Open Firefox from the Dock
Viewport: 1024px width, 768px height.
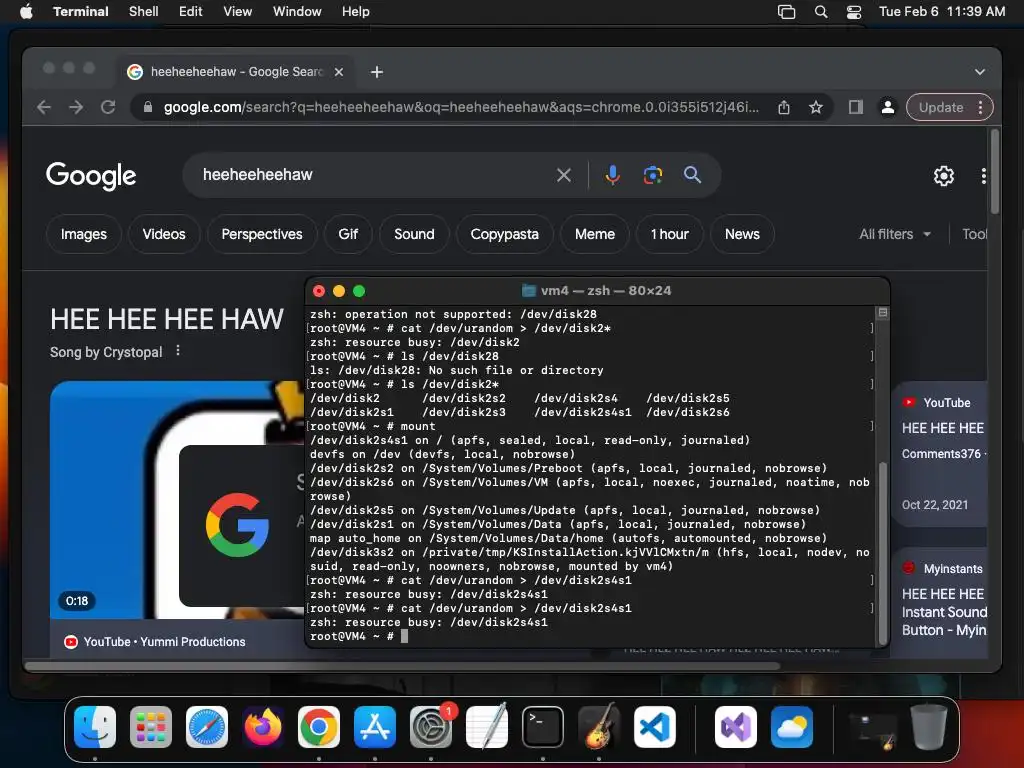click(263, 727)
